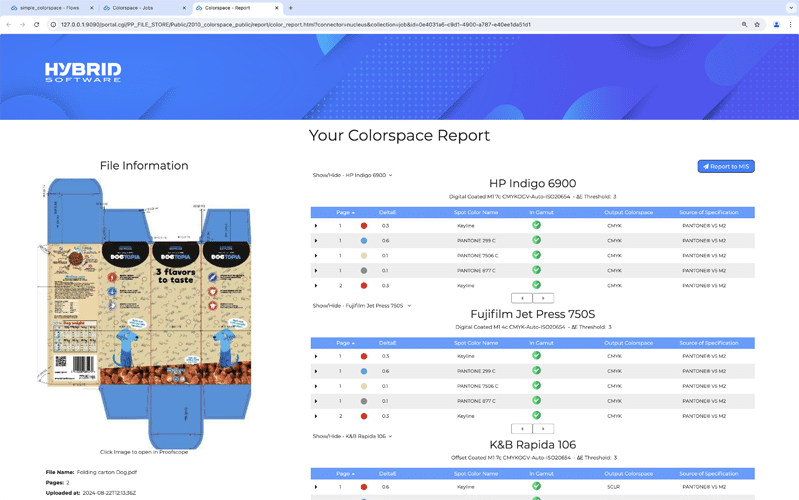Viewport: 799px width, 500px height.
Task: Reload the page using the browser refresh icon
Action: point(37,24)
